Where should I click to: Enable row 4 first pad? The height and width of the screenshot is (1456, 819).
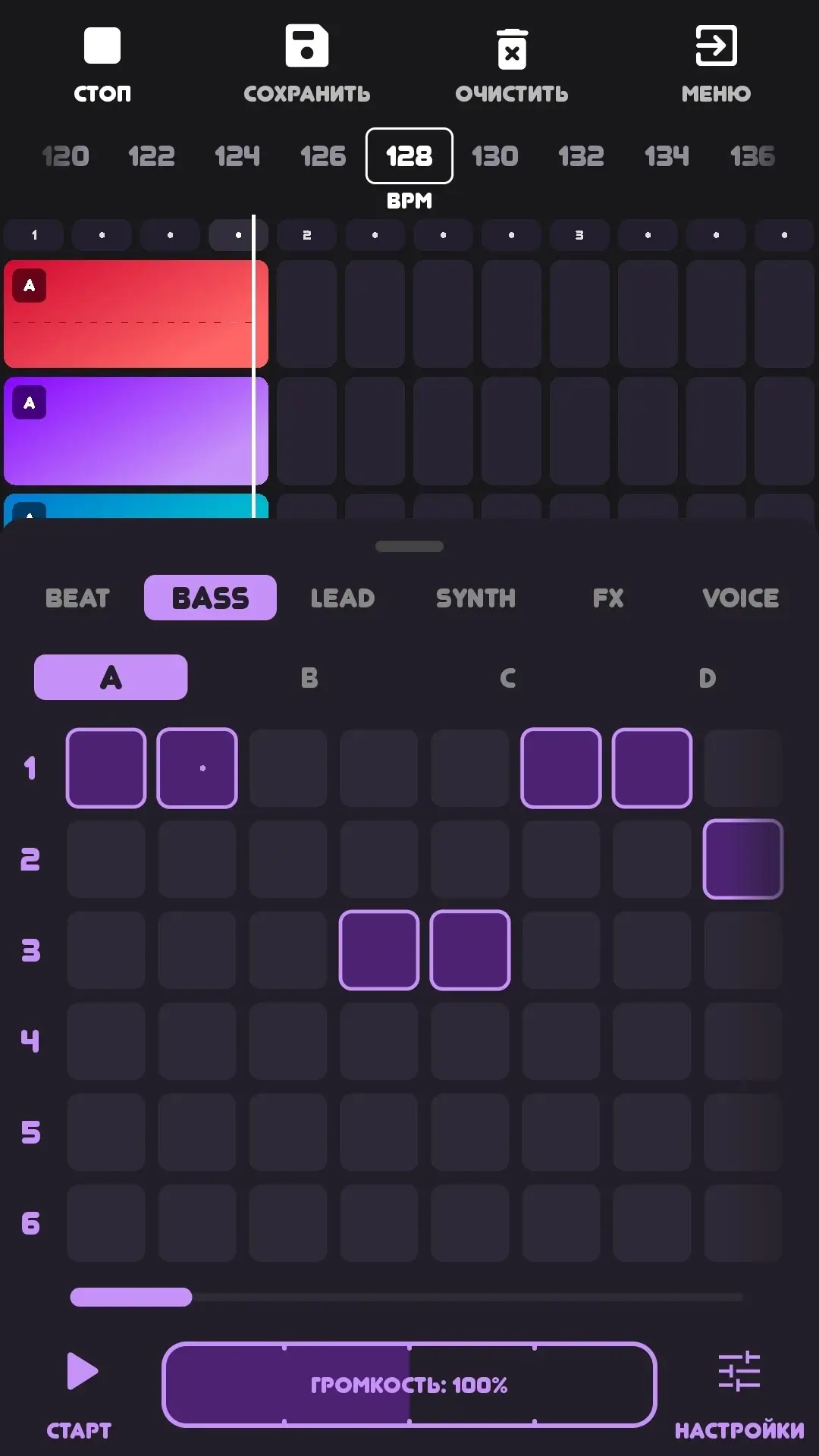[106, 1041]
